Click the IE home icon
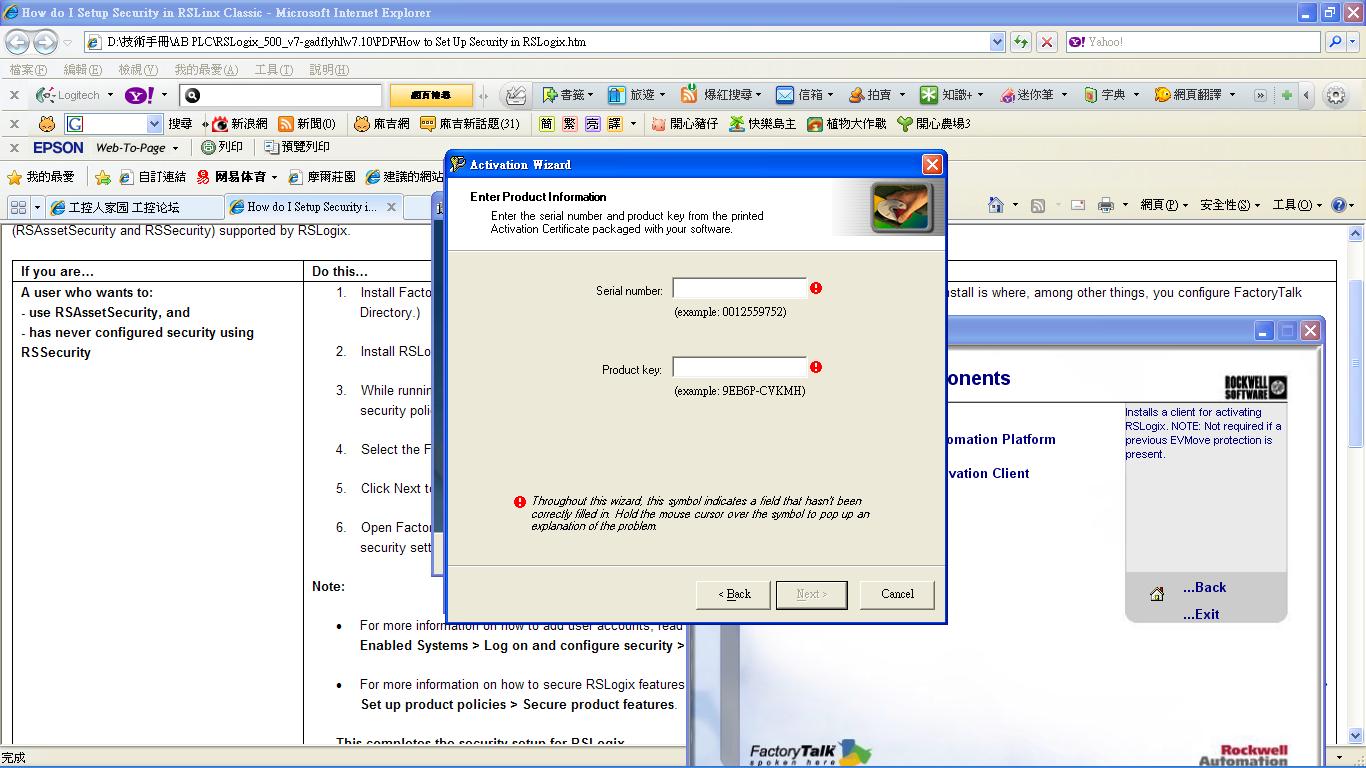 995,205
